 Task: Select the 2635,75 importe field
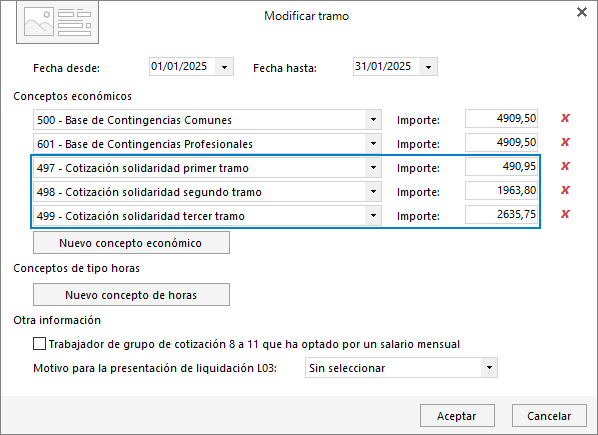pyautogui.click(x=501, y=215)
